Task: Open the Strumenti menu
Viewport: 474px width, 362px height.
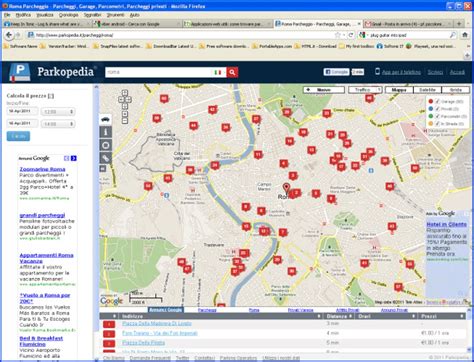Action: coord(115,15)
